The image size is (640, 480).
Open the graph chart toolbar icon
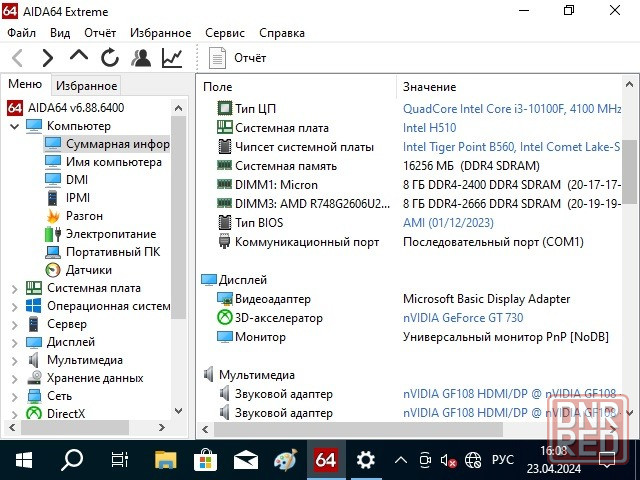point(172,58)
